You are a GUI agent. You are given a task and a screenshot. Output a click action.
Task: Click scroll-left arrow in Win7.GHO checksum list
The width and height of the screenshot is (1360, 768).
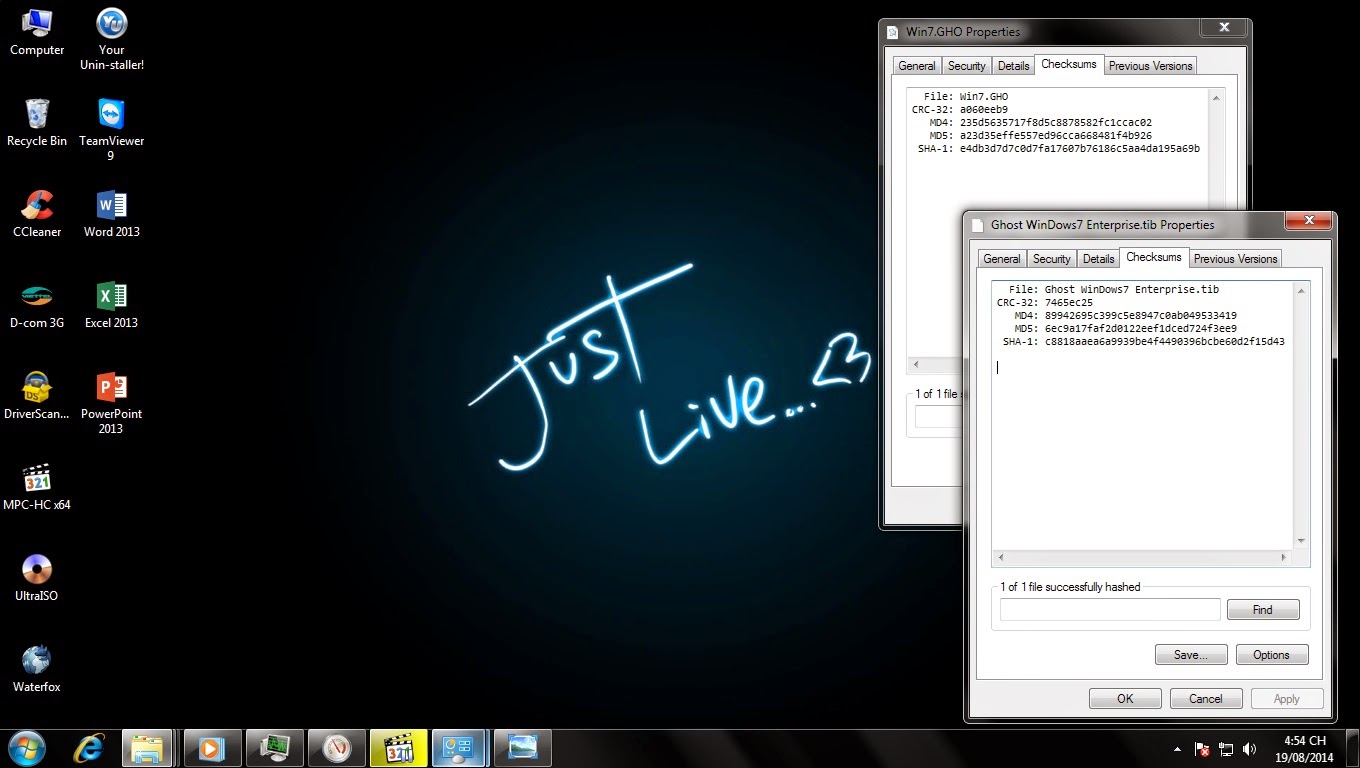tap(916, 365)
